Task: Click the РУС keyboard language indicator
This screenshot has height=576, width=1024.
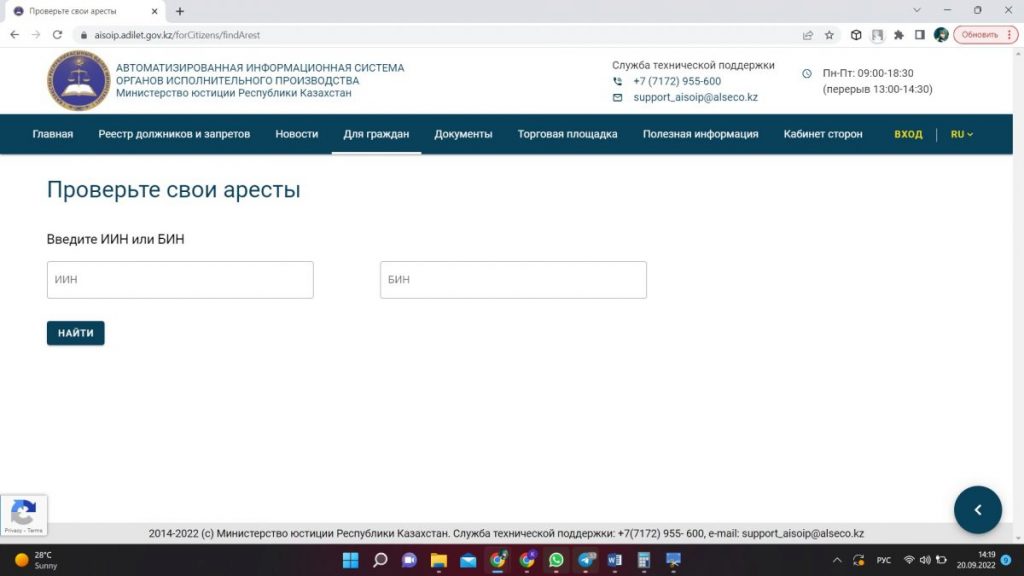Action: point(884,560)
